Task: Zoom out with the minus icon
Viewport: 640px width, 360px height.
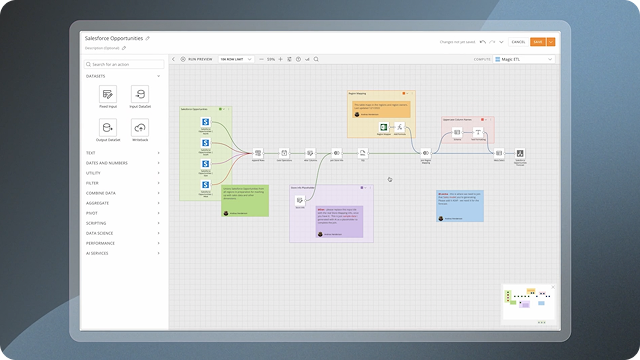Action: pyautogui.click(x=261, y=59)
